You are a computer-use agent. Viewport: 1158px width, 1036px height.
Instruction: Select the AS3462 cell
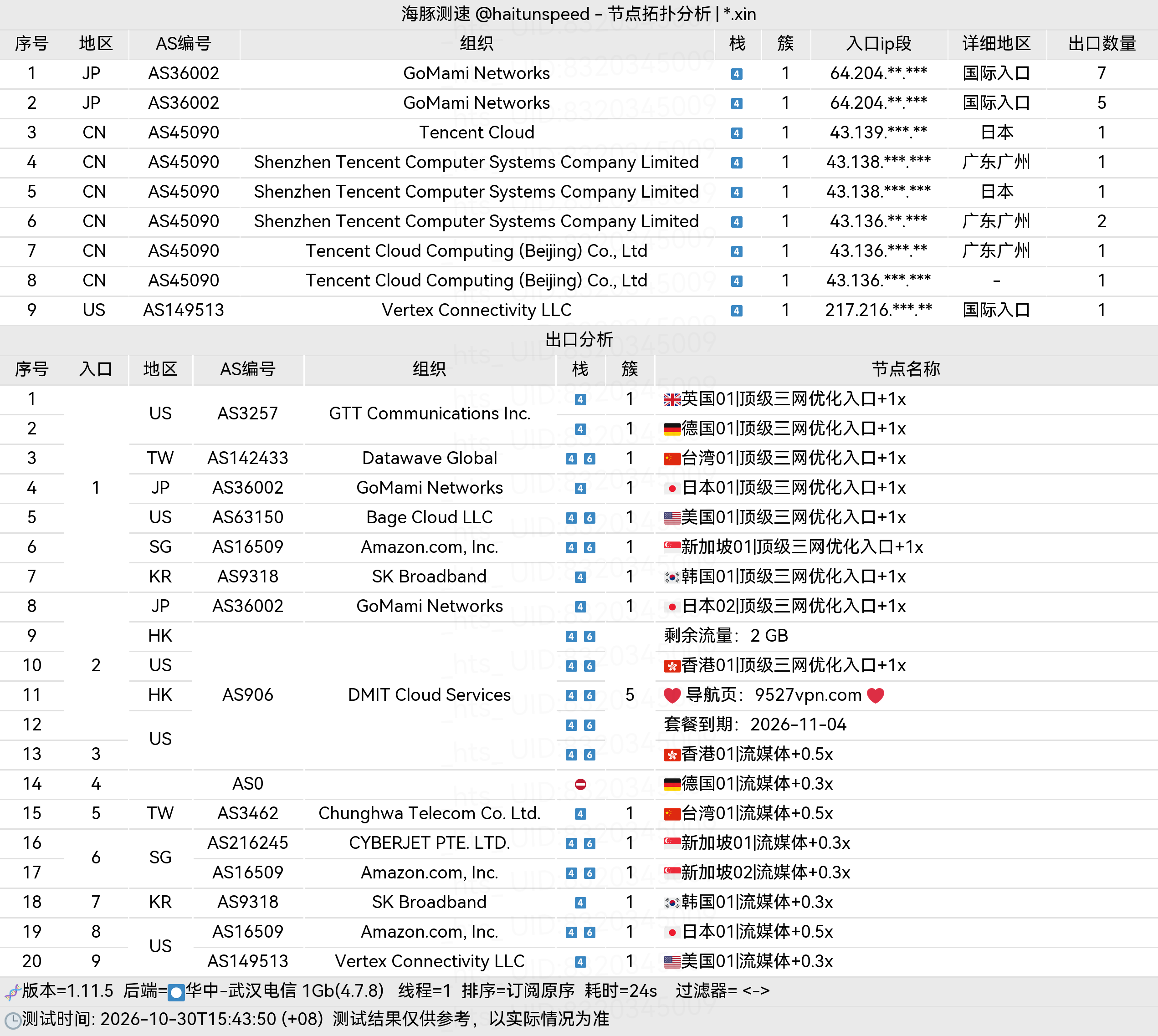coord(248,813)
